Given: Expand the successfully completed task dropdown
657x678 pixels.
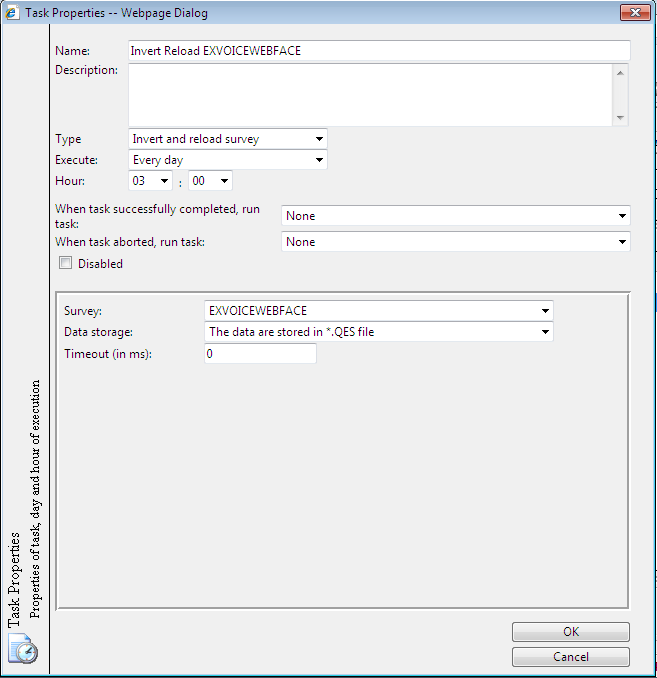Looking at the screenshot, I should [456, 216].
